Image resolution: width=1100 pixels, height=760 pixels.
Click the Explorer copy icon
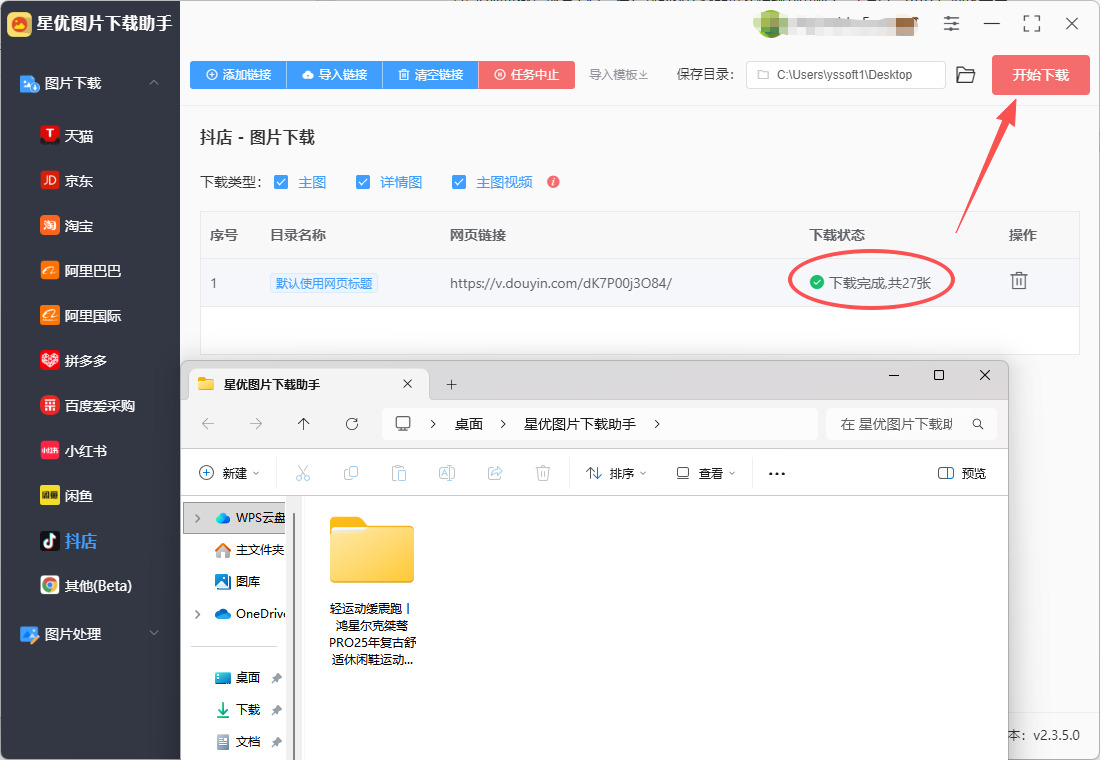pos(351,473)
